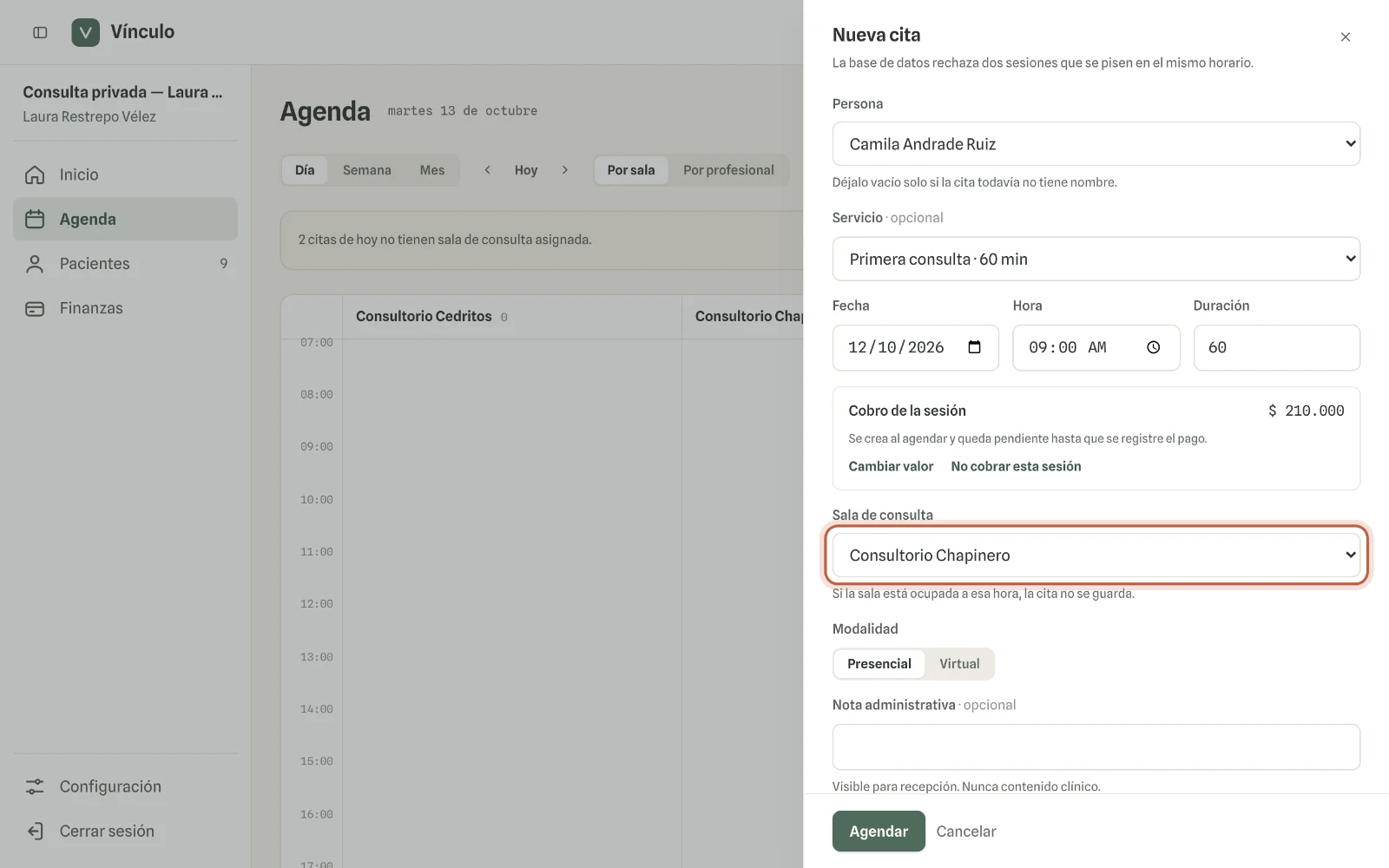
Task: Click the $ 210.000 session amount
Action: click(x=1306, y=411)
